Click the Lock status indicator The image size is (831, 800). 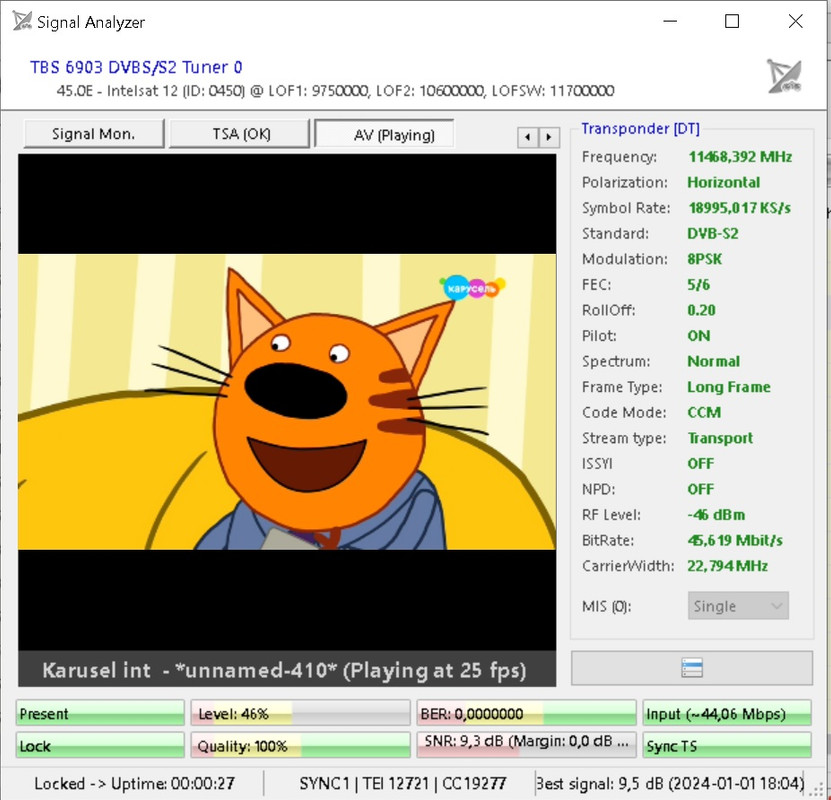100,745
